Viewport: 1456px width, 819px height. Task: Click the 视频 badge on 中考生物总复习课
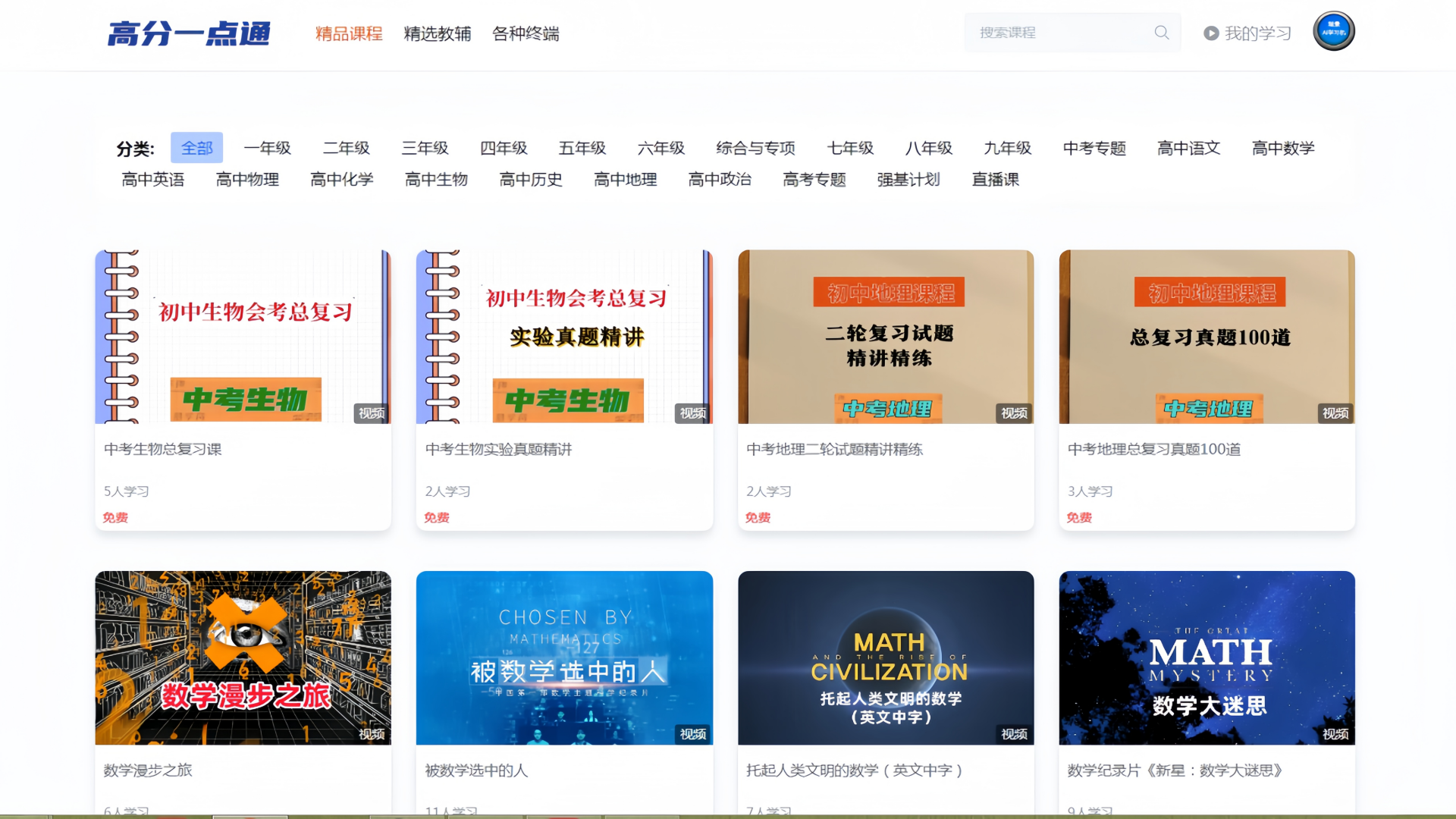372,413
